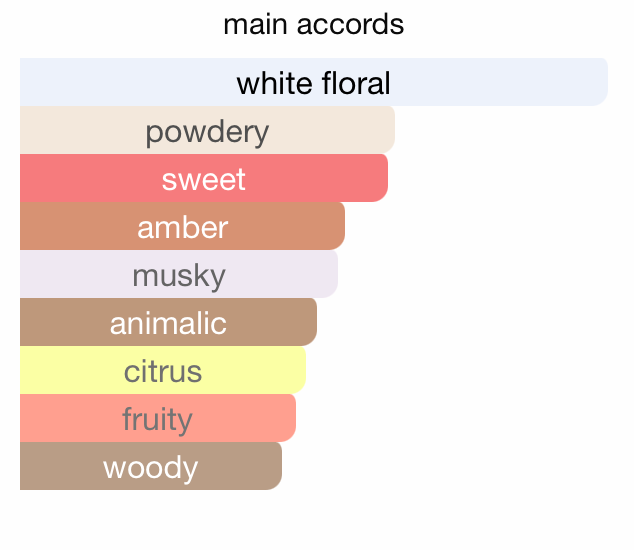634x550 pixels.
Task: Click the white floral accord bar
Action: [x=313, y=82]
